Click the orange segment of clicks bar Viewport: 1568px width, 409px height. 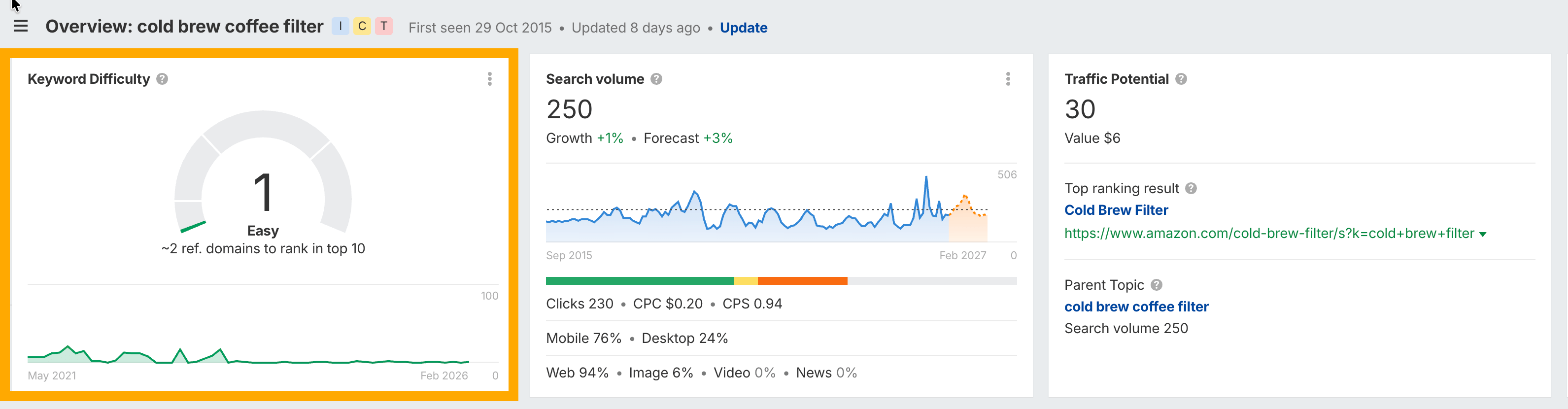(x=802, y=281)
